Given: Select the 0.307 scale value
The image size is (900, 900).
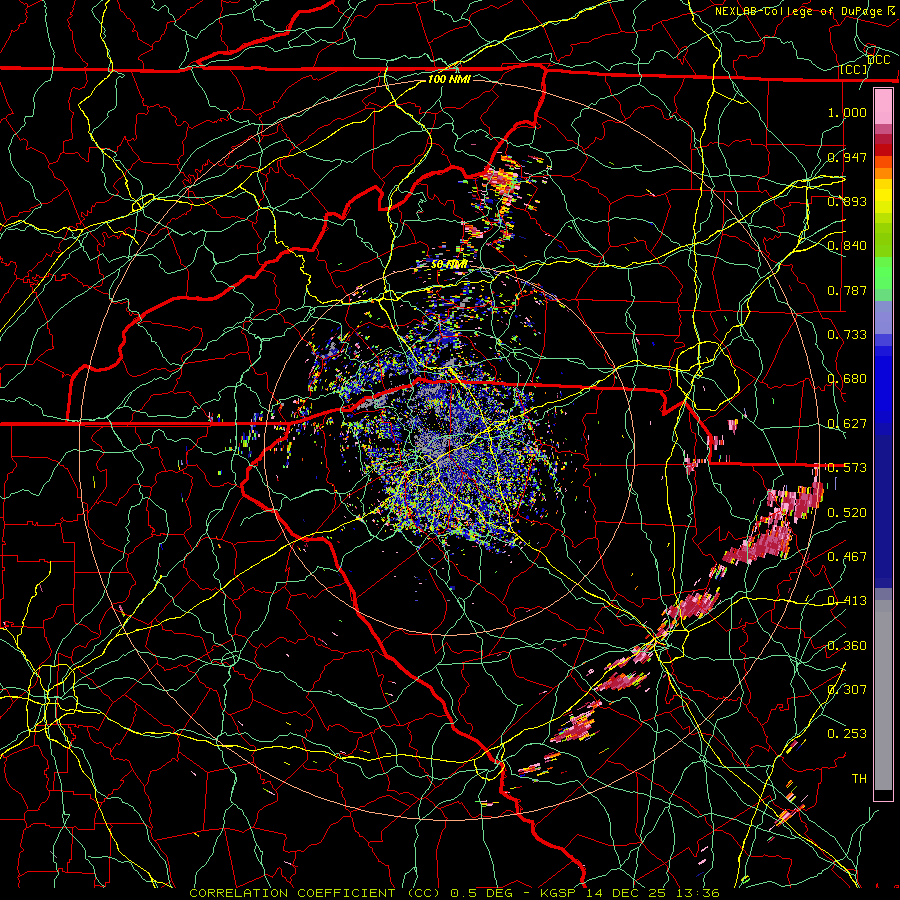Looking at the screenshot, I should 847,689.
